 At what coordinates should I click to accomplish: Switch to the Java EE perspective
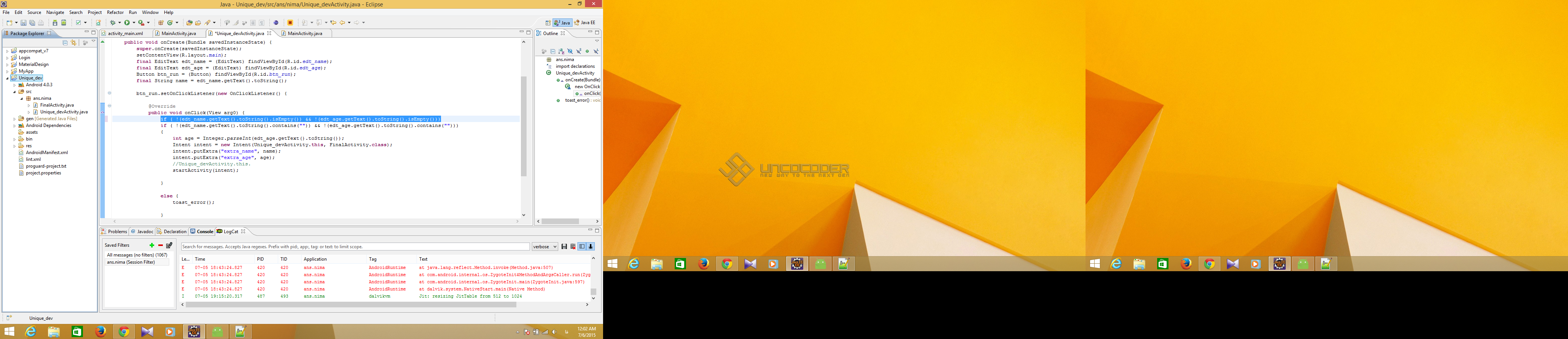pos(586,23)
